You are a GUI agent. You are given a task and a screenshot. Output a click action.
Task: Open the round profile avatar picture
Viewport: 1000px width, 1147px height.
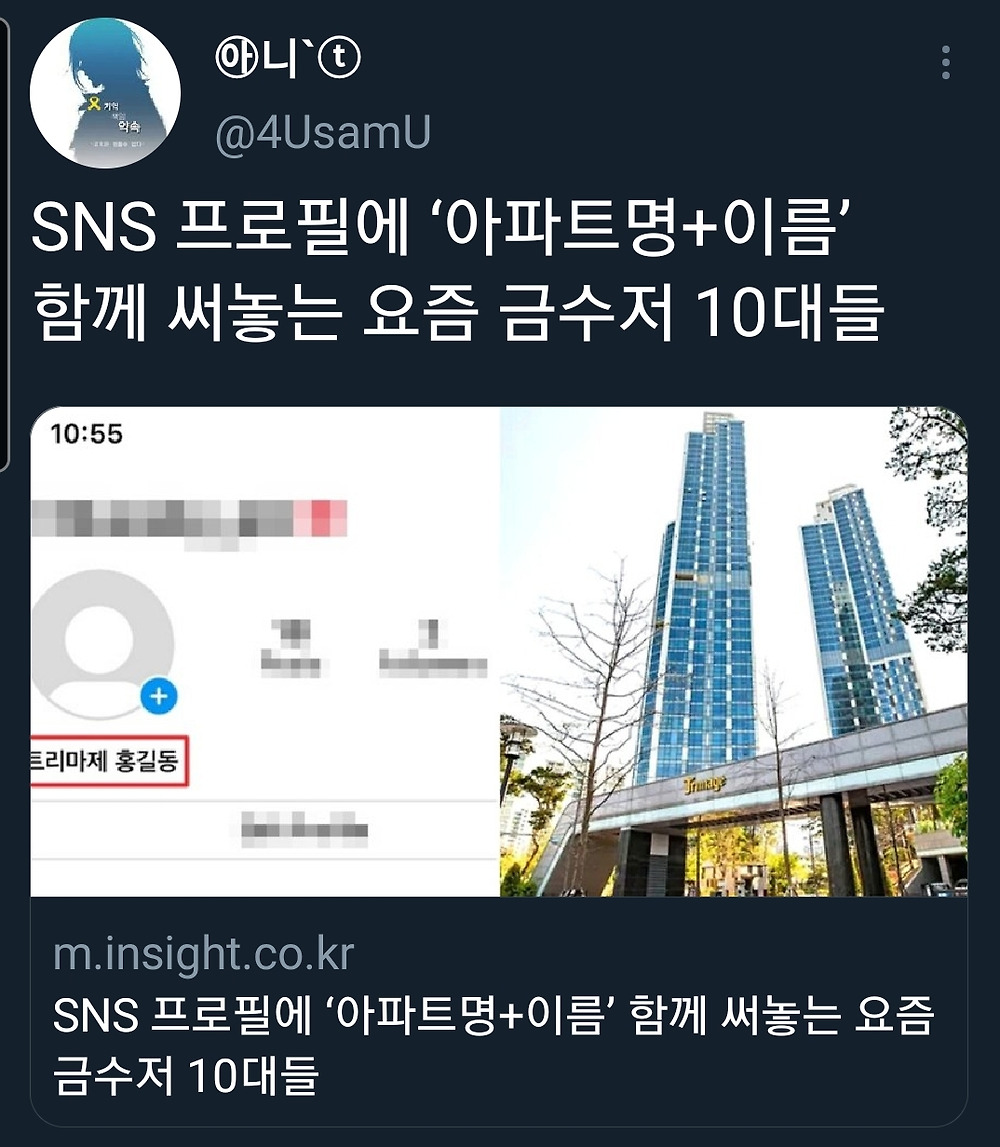[105, 93]
